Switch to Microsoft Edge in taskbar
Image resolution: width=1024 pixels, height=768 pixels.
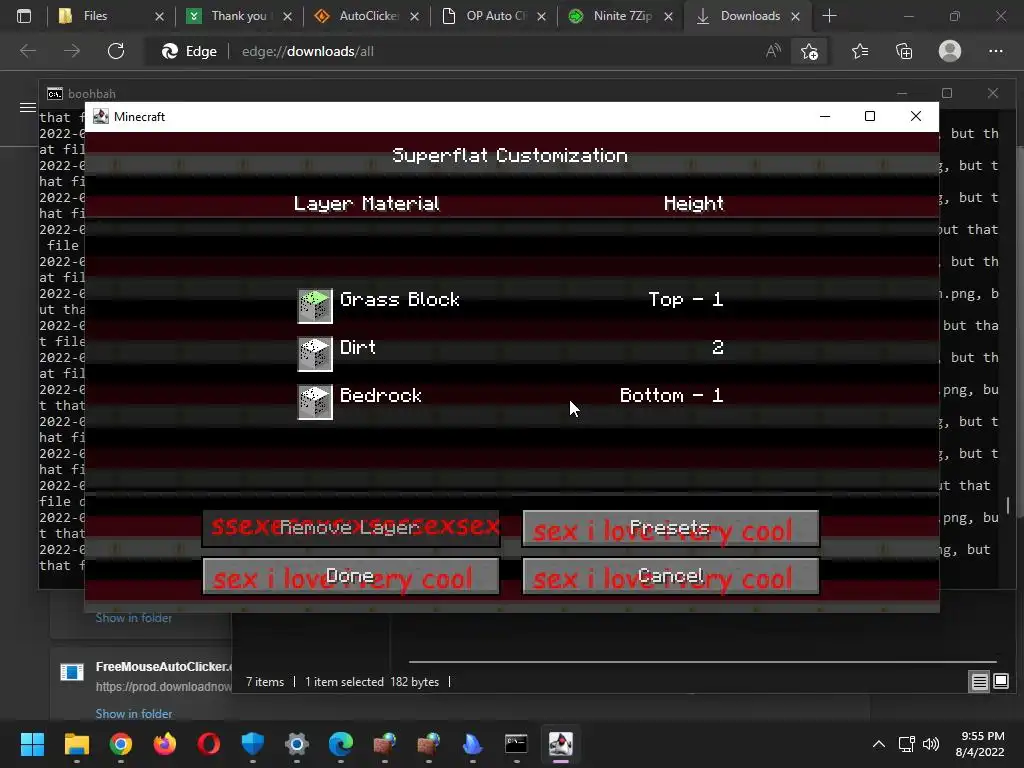pos(341,744)
